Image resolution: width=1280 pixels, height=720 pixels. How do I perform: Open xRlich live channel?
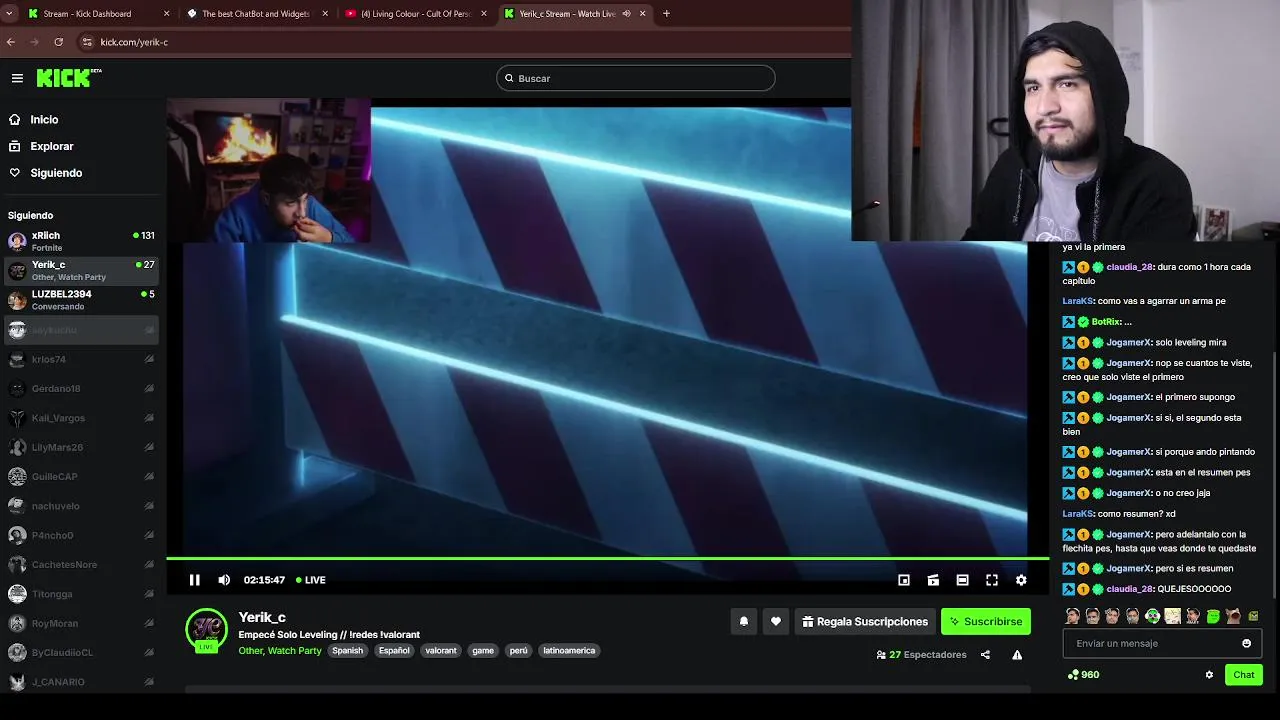(x=82, y=241)
